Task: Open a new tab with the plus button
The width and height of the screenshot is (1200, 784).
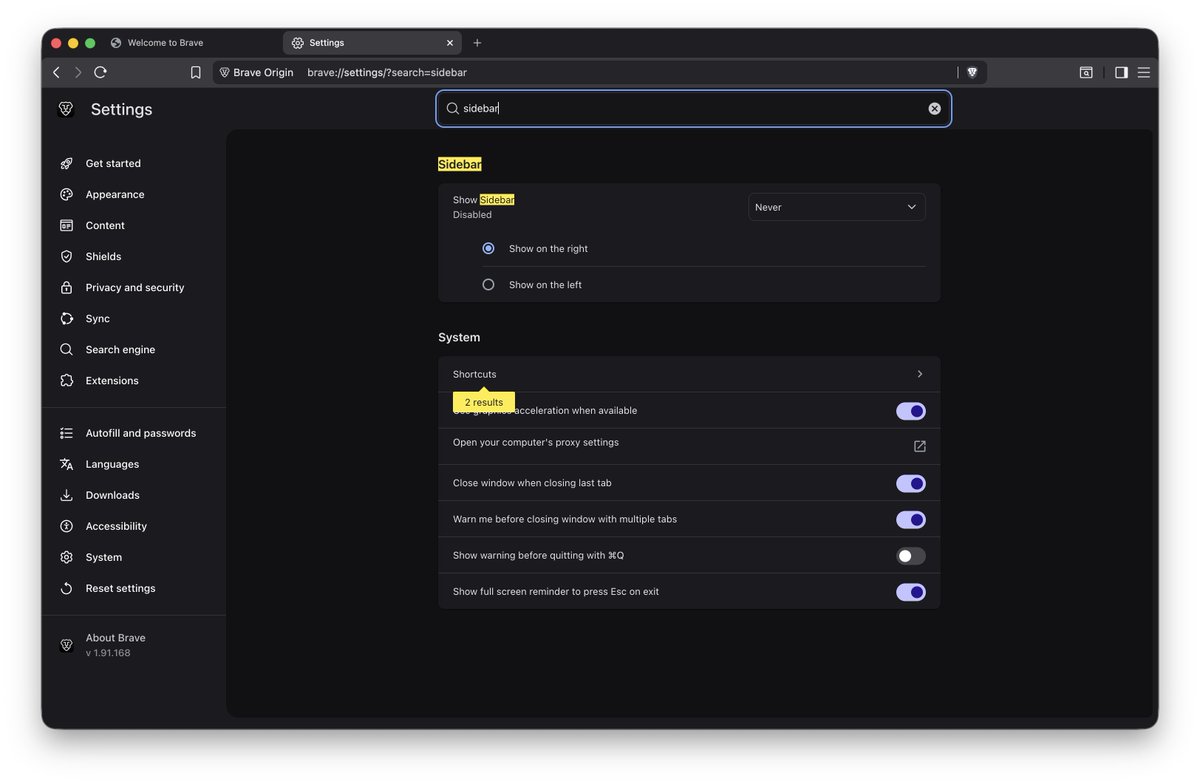Action: click(x=477, y=43)
